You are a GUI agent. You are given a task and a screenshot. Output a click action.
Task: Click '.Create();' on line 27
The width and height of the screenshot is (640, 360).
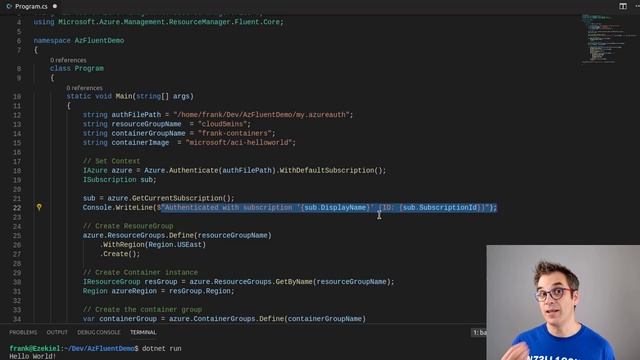(x=120, y=254)
